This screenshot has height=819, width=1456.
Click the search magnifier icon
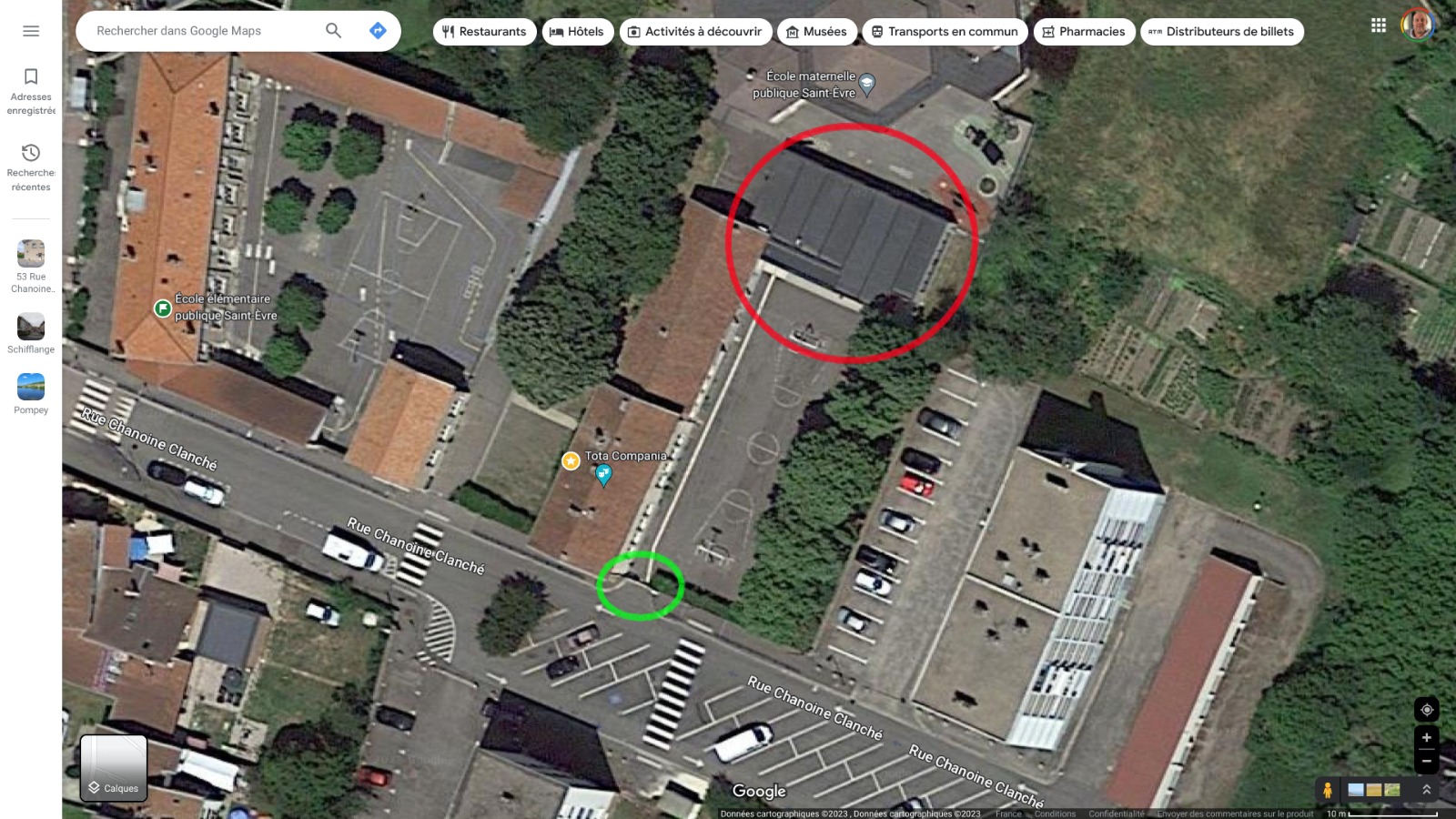[334, 31]
